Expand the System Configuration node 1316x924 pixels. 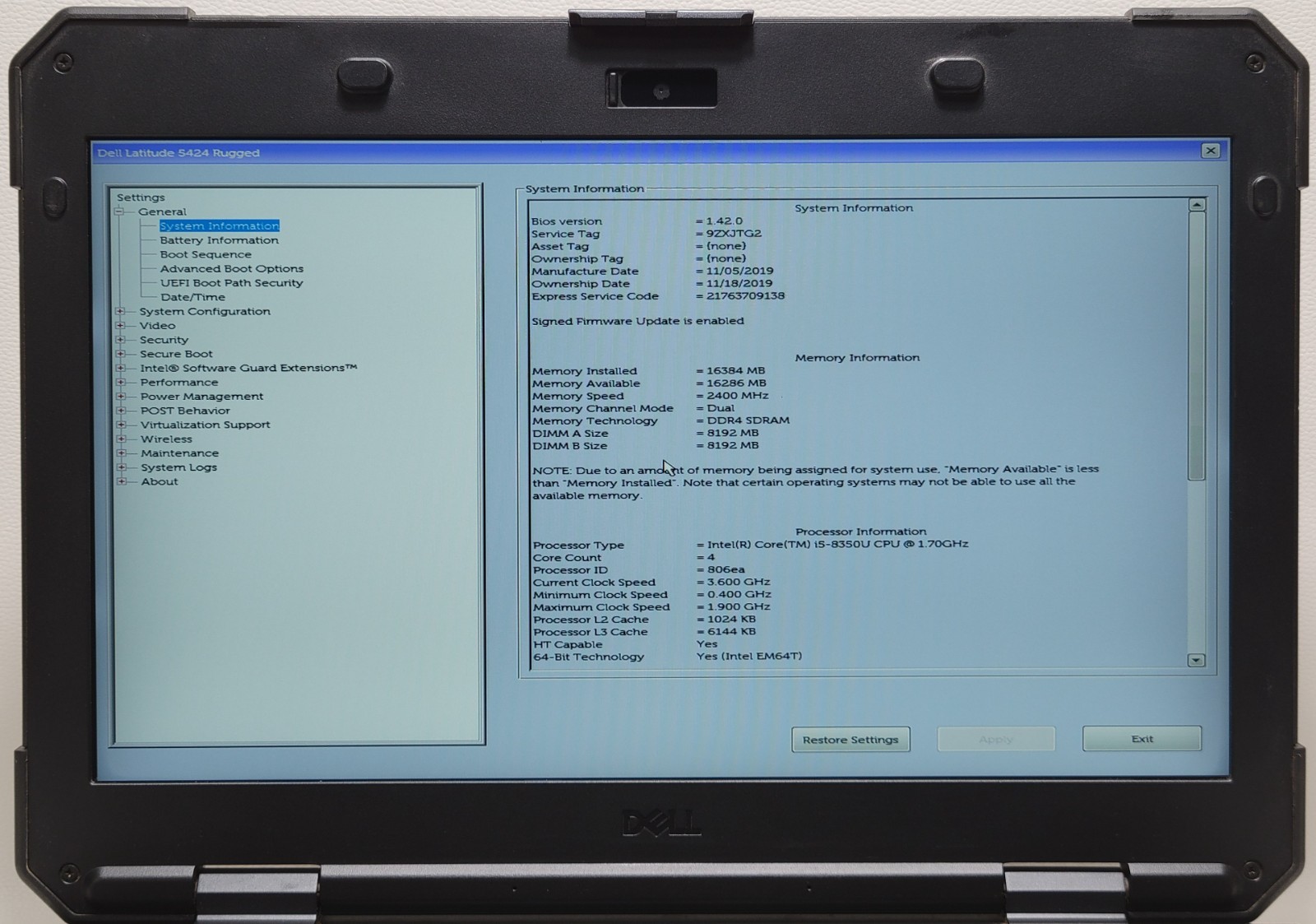(x=121, y=311)
